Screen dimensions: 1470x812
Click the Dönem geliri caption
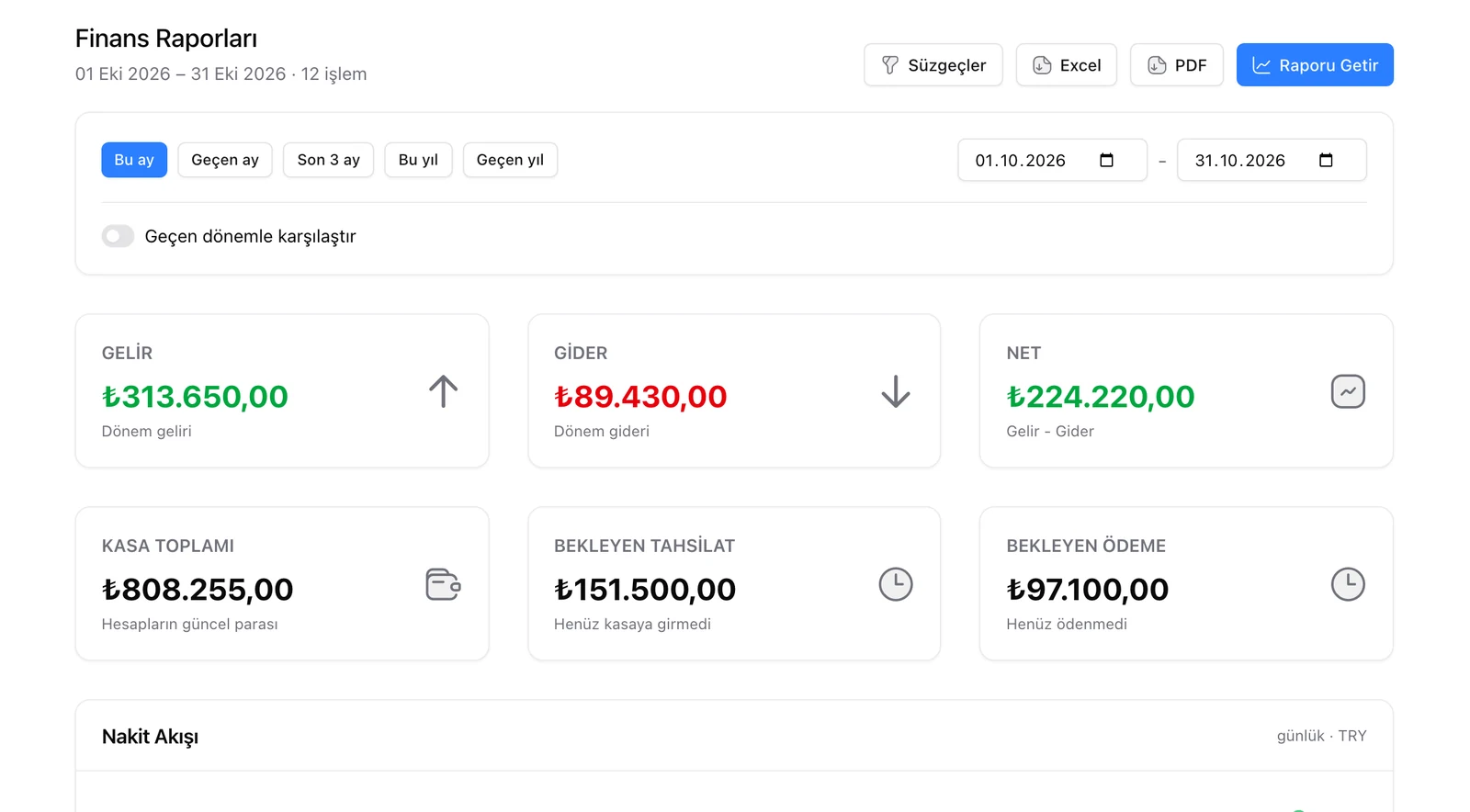[146, 431]
